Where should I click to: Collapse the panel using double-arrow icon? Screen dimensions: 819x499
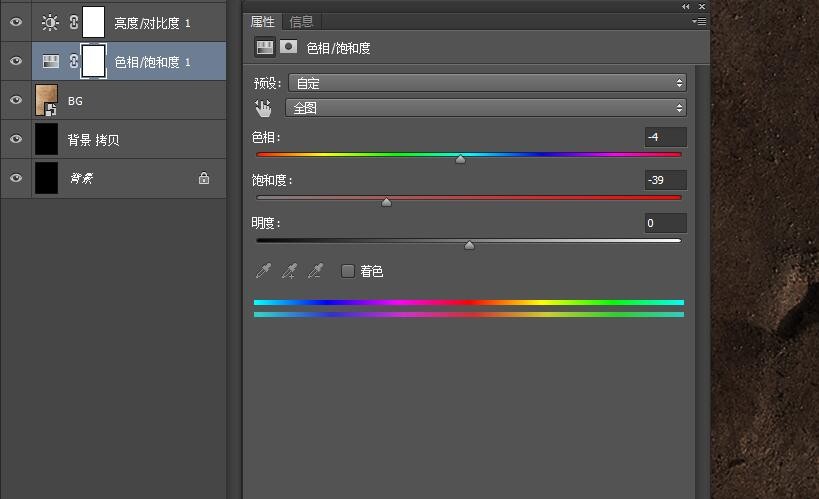(x=686, y=6)
